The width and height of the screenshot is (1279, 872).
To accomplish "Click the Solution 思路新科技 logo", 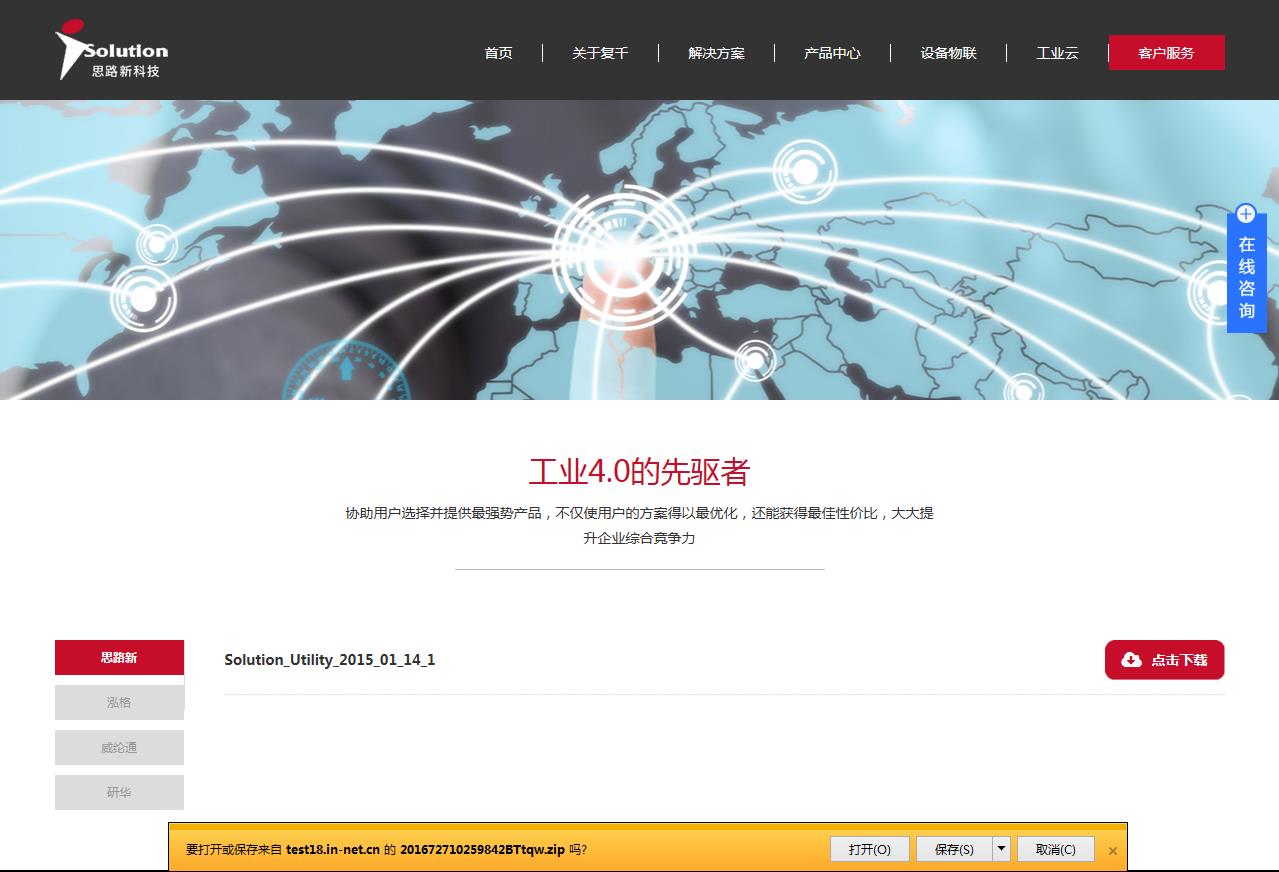I will (111, 51).
